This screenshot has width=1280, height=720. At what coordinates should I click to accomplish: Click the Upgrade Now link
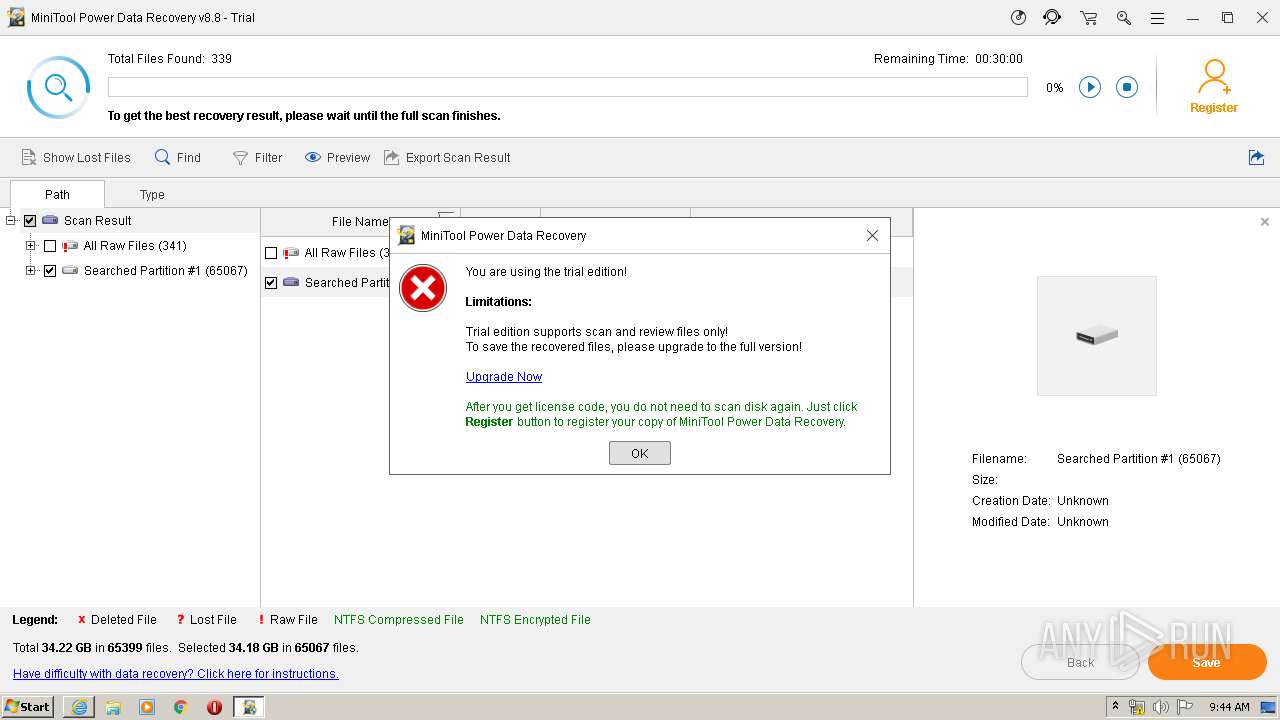[x=504, y=377]
